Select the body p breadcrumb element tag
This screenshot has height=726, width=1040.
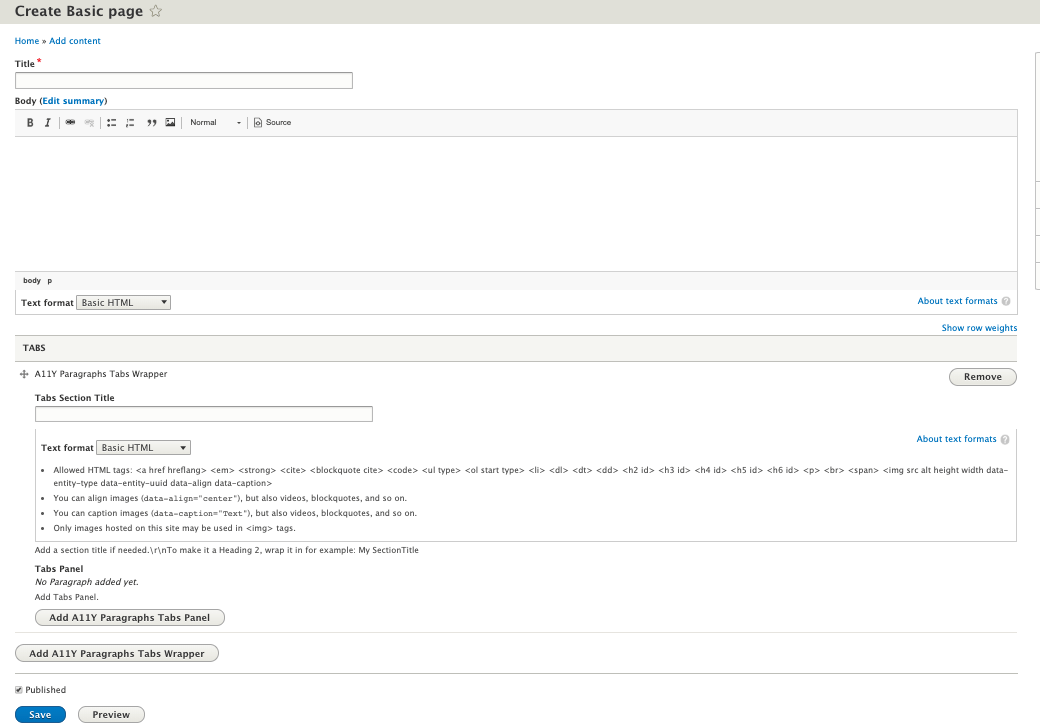click(x=32, y=280)
